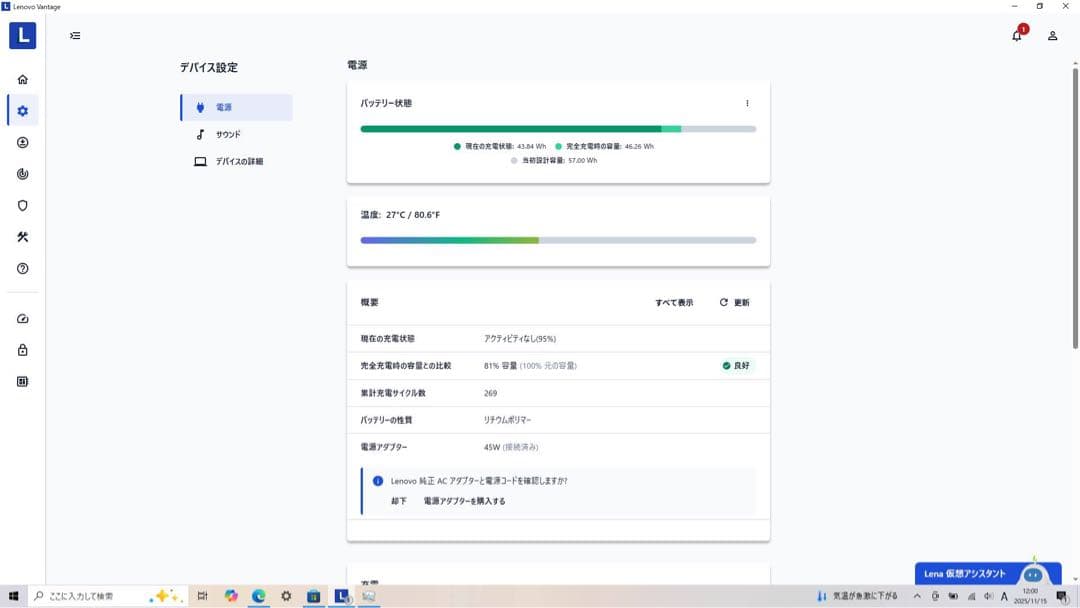Select the サウンド settings tab
This screenshot has width=1080, height=608.
227,134
